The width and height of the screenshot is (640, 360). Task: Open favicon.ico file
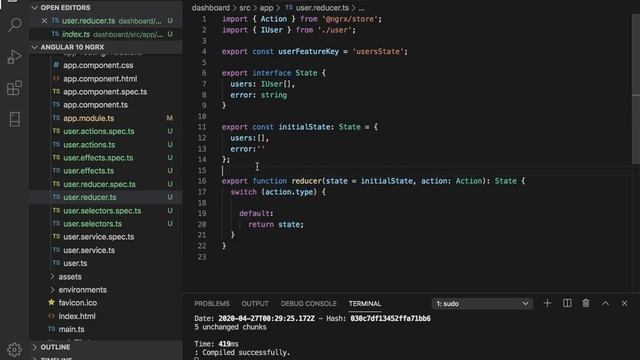(x=78, y=302)
